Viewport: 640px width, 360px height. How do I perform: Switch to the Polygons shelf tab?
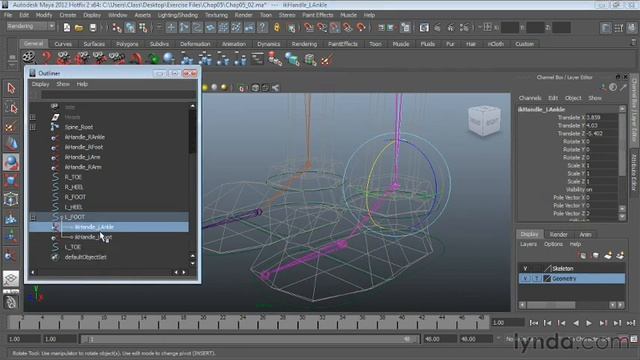coord(127,44)
